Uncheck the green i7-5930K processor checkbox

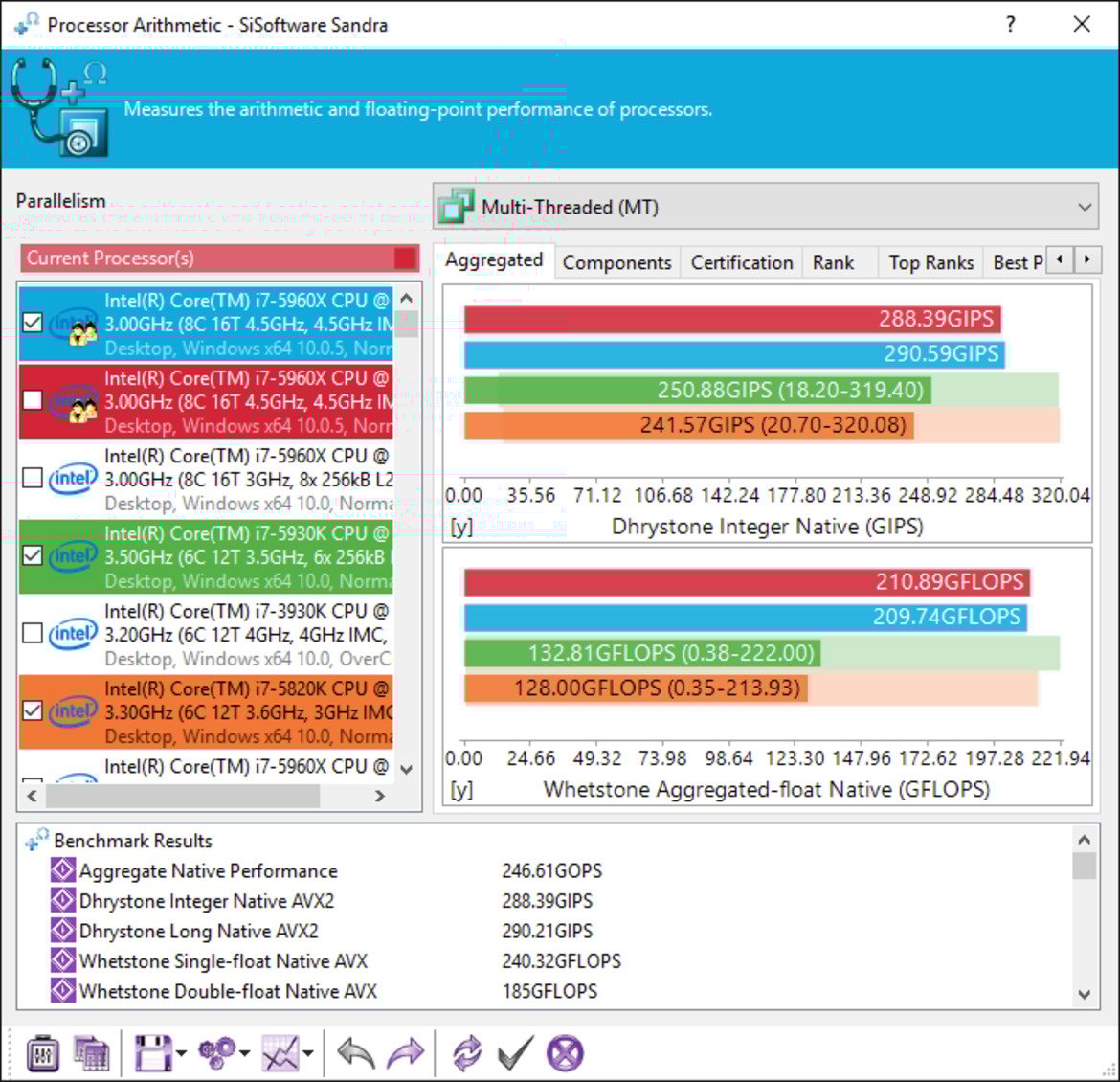(33, 555)
